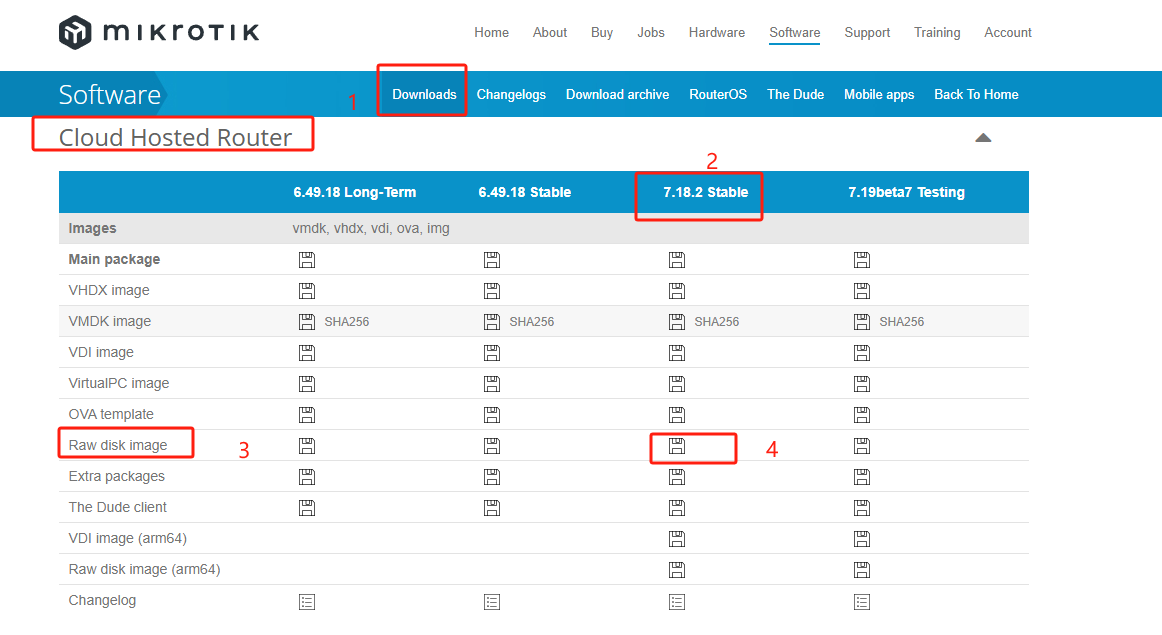
Task: Click the MikroTik logo
Action: (x=159, y=33)
